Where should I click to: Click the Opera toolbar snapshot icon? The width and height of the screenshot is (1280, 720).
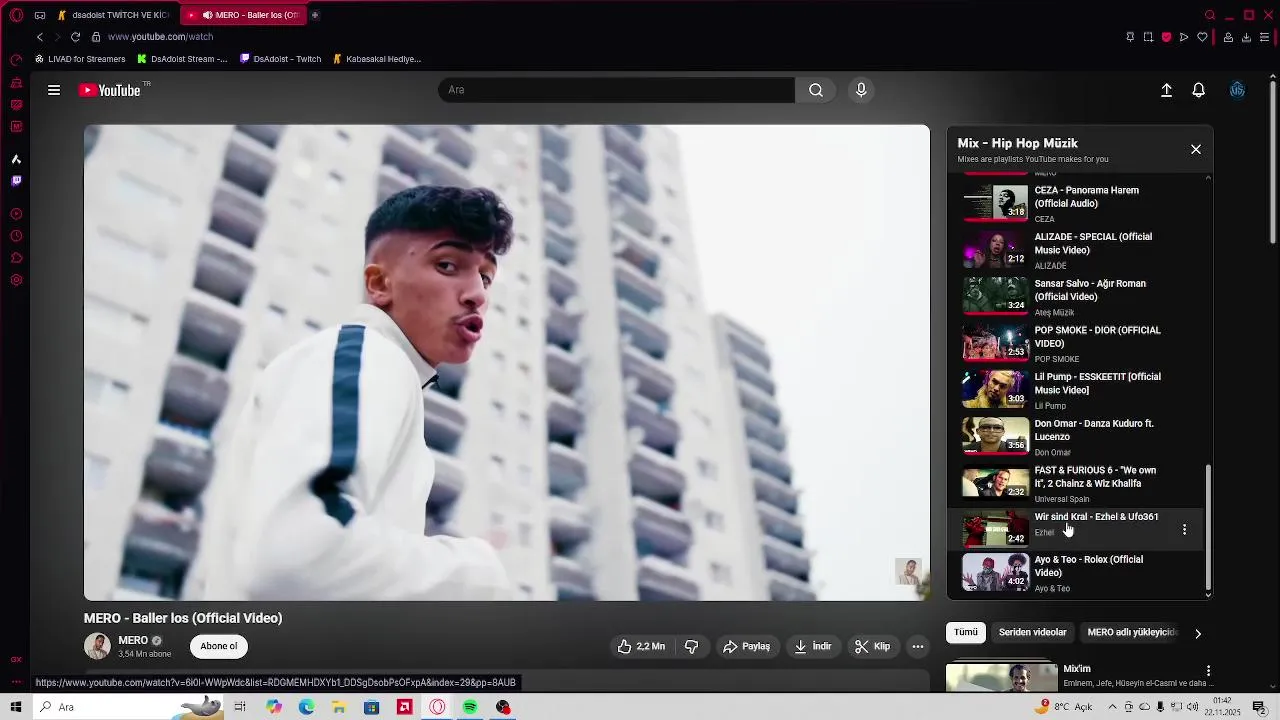point(1148,37)
